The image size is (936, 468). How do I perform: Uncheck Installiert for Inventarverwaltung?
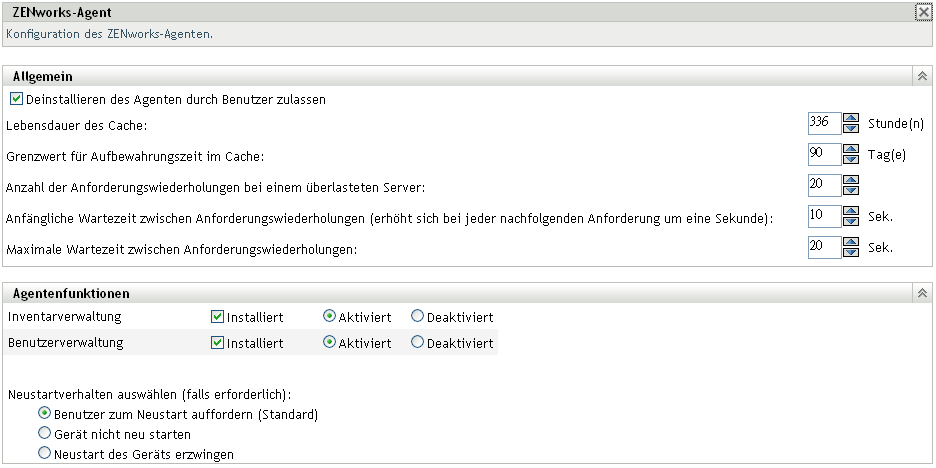pyautogui.click(x=217, y=317)
